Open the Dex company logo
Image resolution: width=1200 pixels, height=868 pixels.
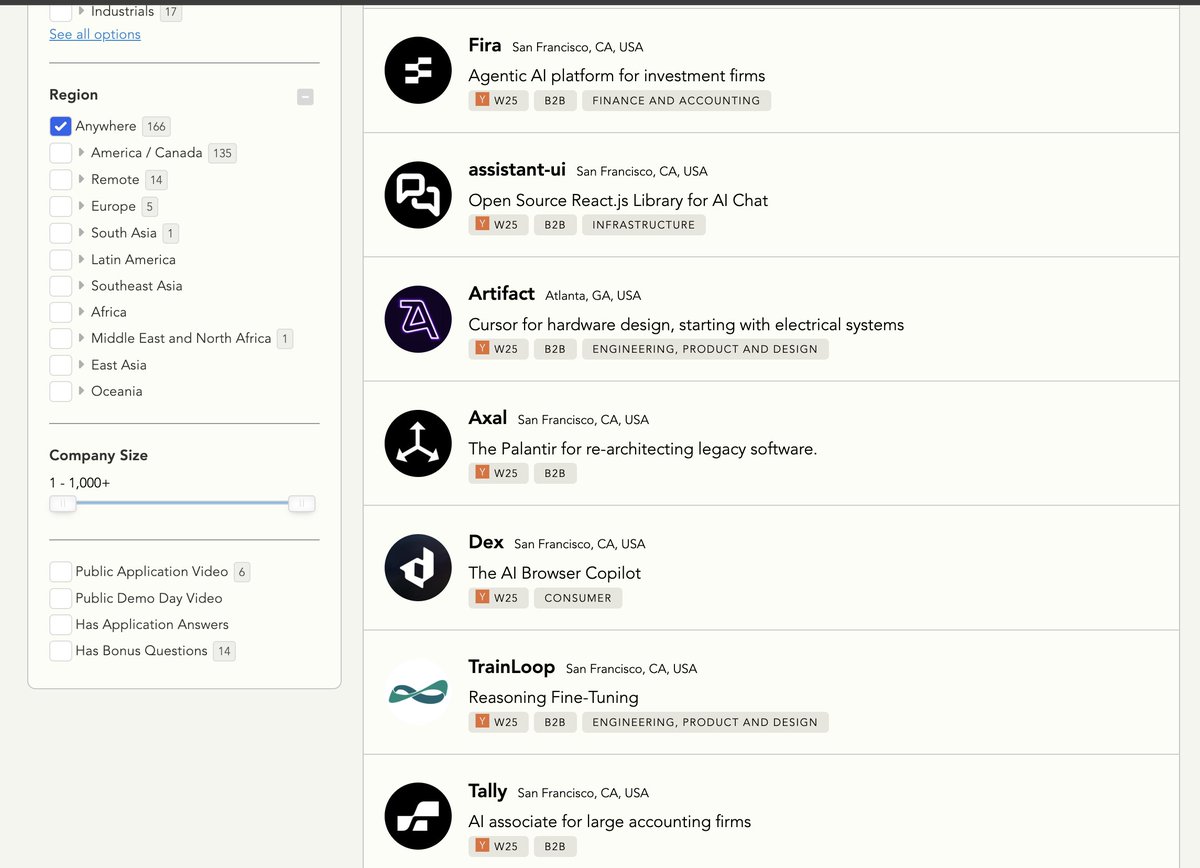(x=418, y=567)
